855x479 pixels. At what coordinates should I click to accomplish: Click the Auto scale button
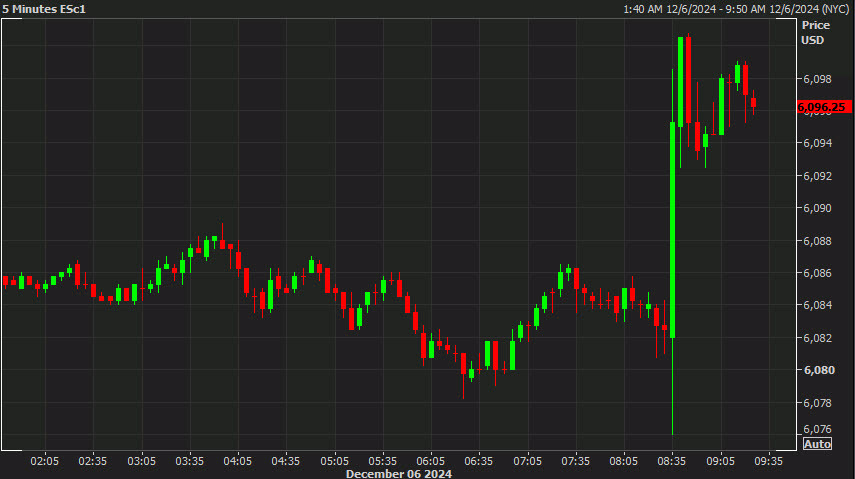click(x=817, y=444)
